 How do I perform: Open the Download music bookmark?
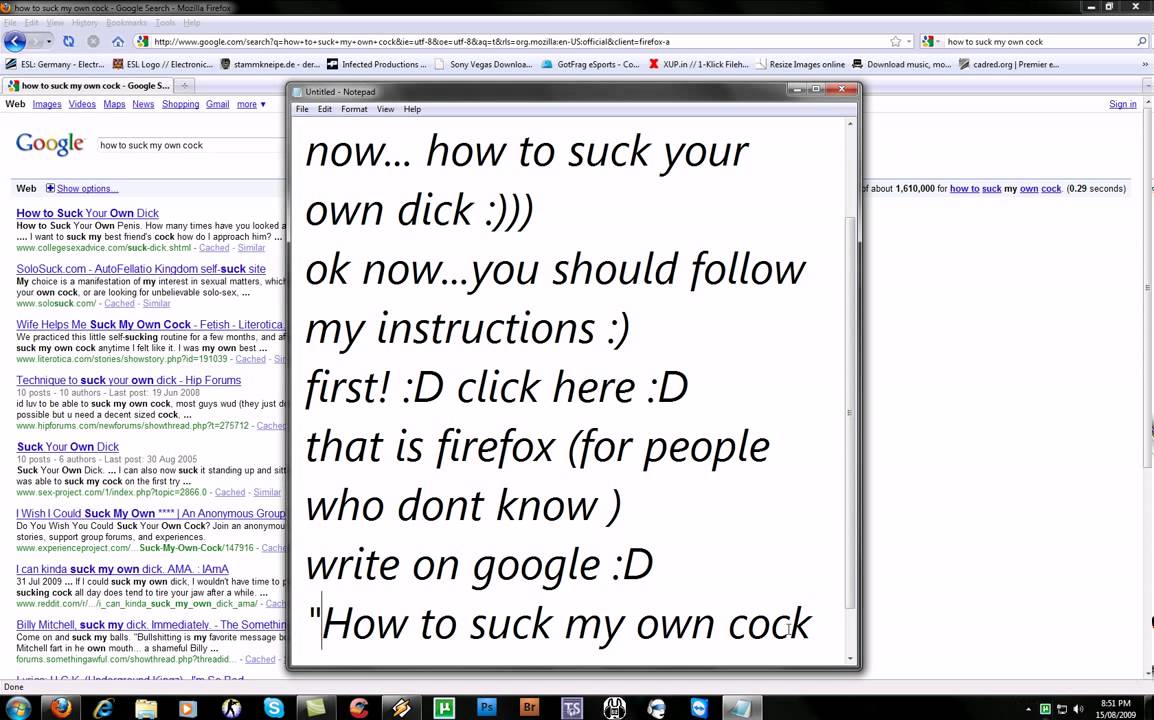[x=901, y=65]
